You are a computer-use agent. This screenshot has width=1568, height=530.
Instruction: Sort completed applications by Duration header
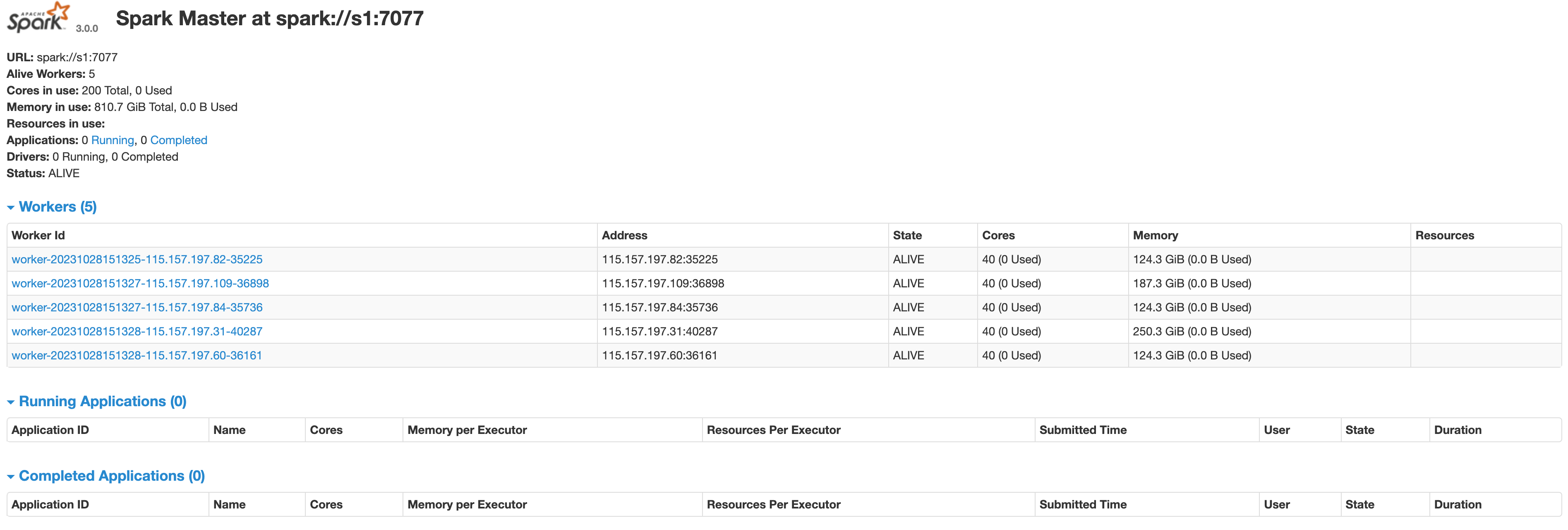pyautogui.click(x=1457, y=505)
